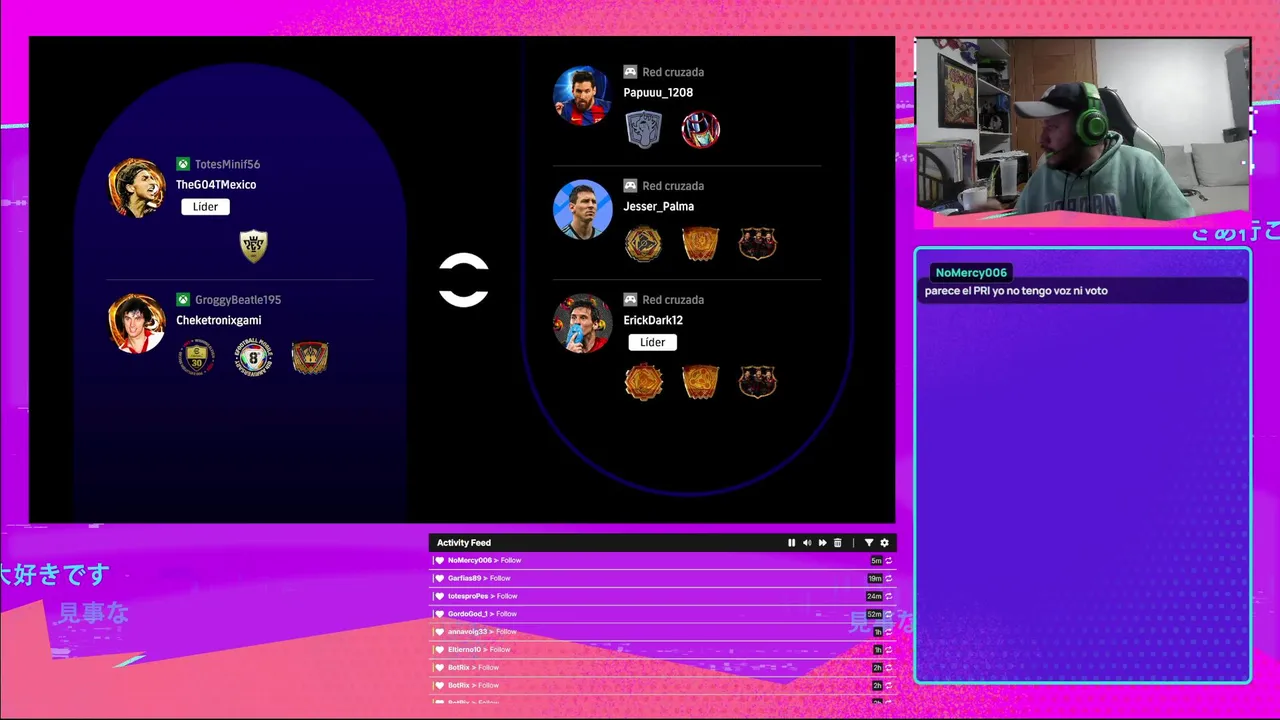
Task: Click Líder tag under ErickDark12
Action: click(652, 342)
